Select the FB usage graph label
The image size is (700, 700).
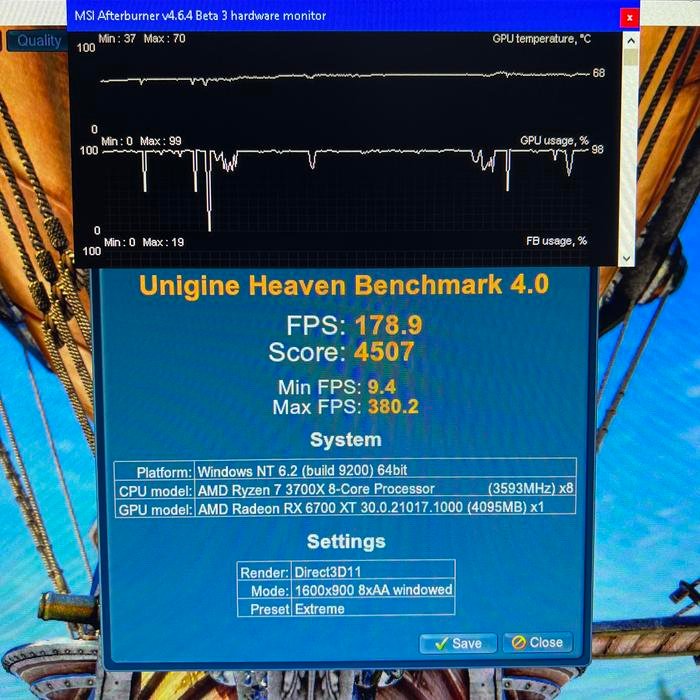[x=556, y=241]
